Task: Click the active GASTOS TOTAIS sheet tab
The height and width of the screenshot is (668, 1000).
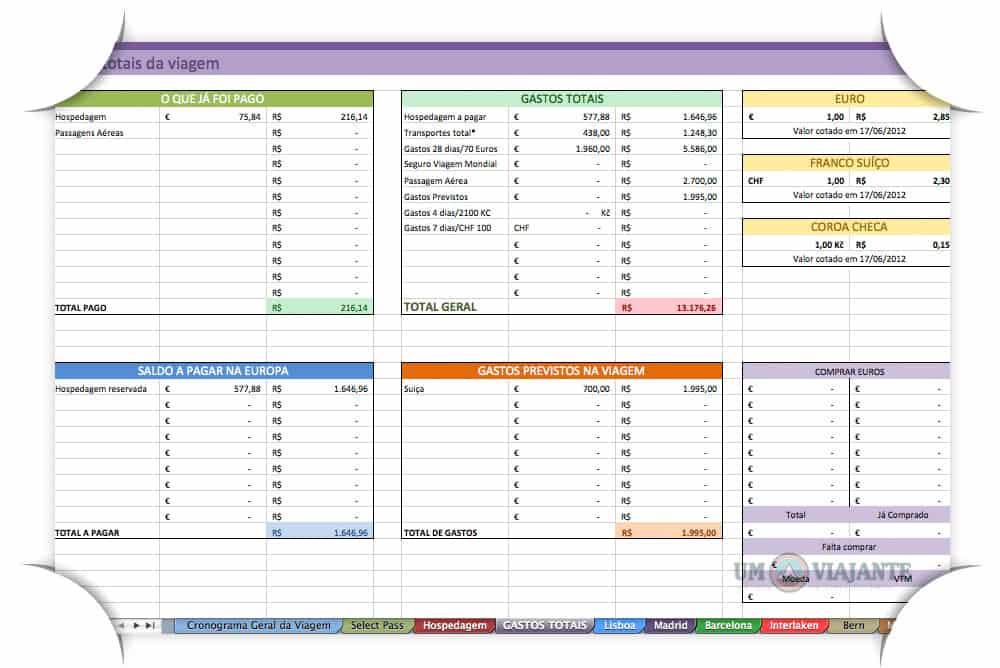Action: click(545, 624)
